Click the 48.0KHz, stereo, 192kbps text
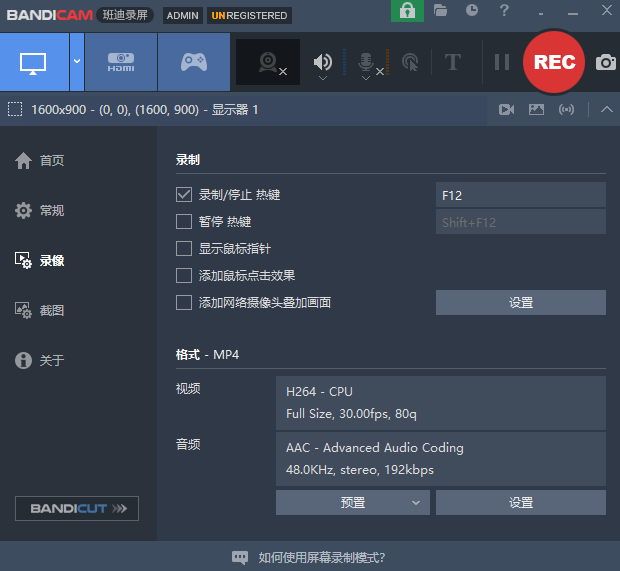The height and width of the screenshot is (571, 620). tap(359, 470)
